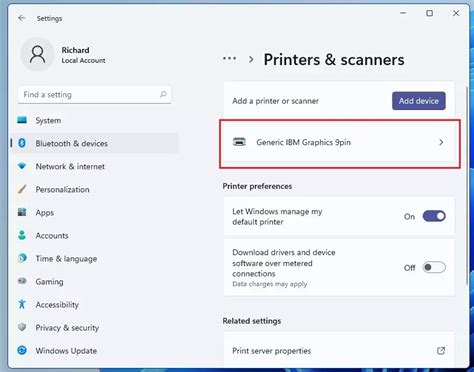Go to Network & internet
474x372 pixels.
coord(95,166)
